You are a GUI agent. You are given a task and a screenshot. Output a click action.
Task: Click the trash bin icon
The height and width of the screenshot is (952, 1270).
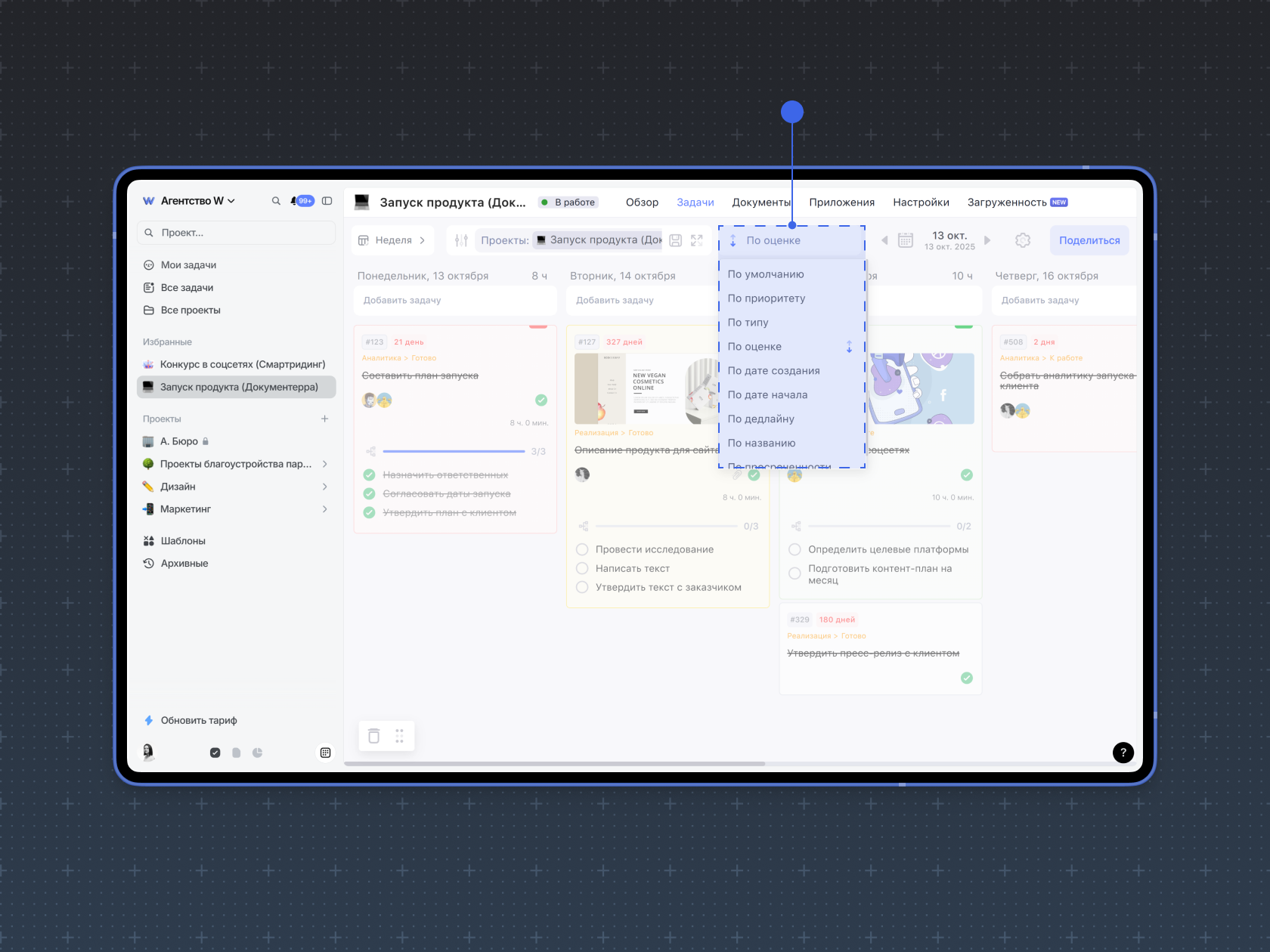click(373, 736)
